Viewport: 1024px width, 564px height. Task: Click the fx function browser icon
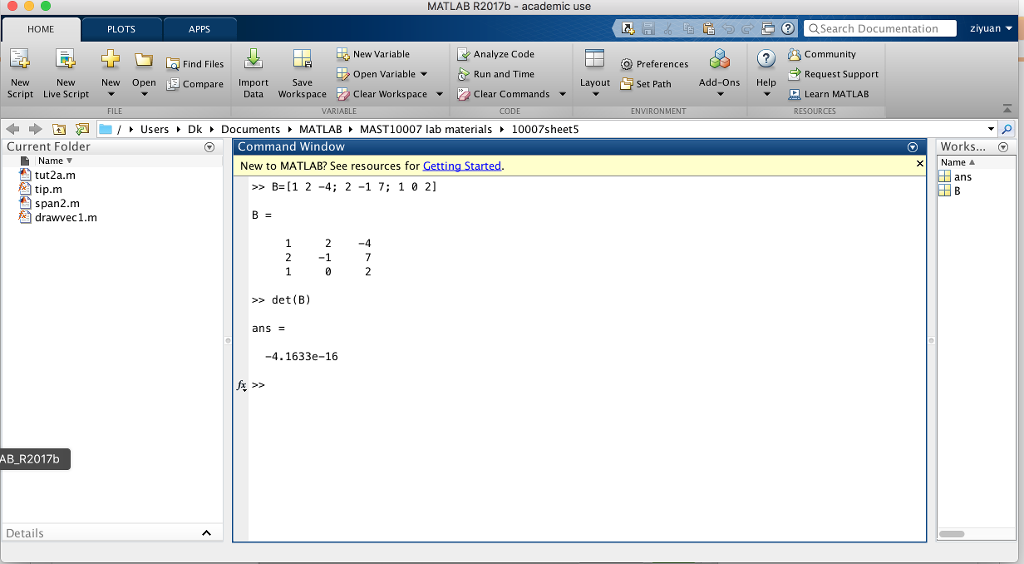click(242, 385)
